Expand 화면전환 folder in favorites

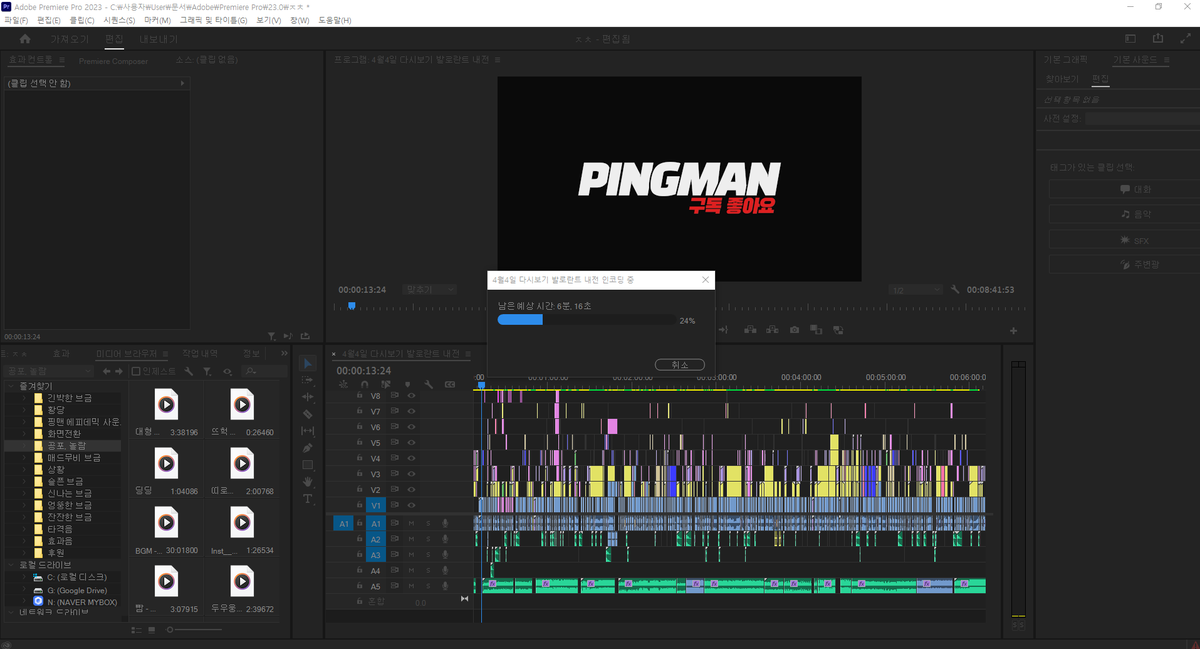[24, 433]
